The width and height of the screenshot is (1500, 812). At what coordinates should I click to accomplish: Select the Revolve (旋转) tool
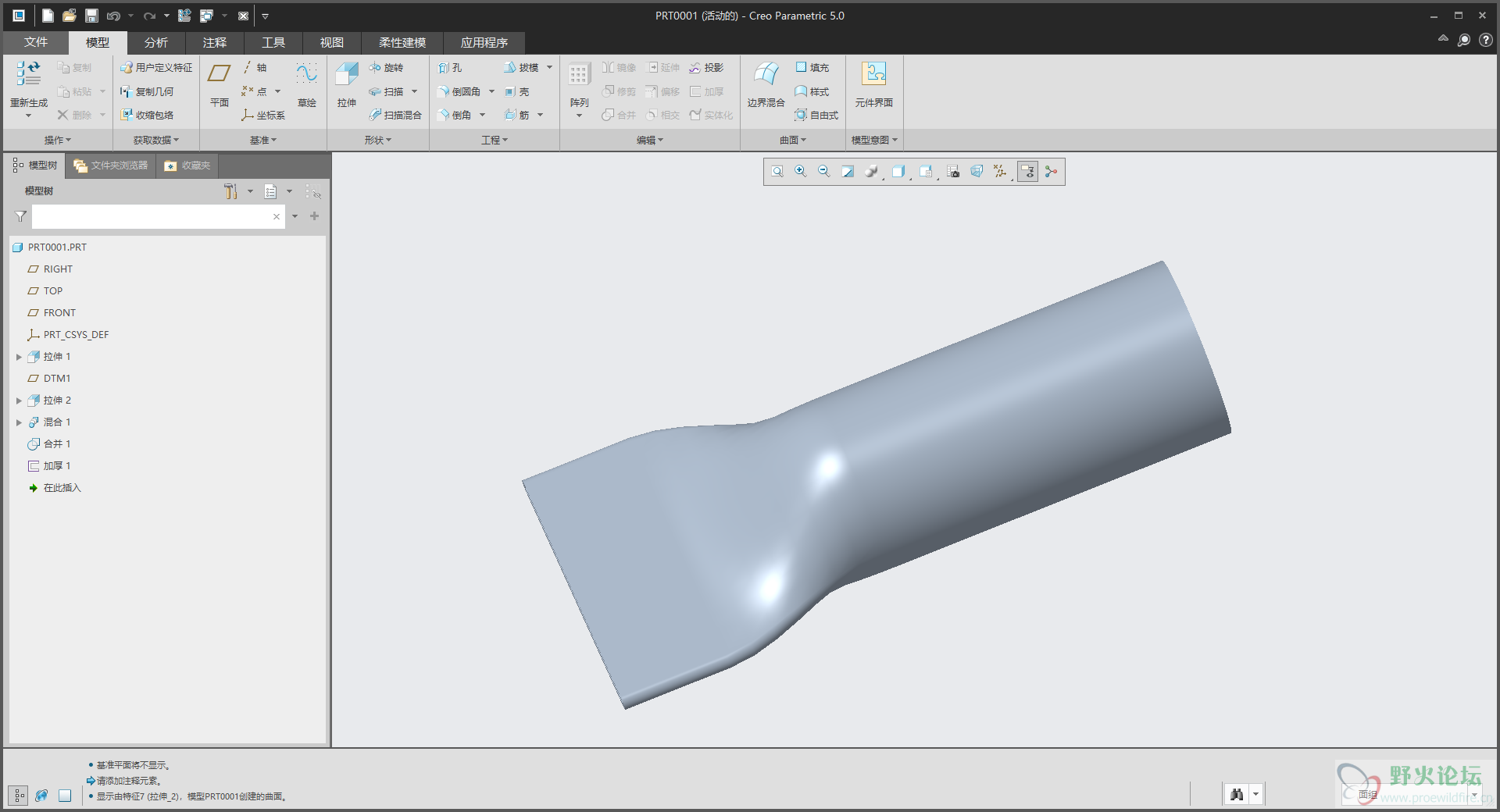tap(387, 68)
